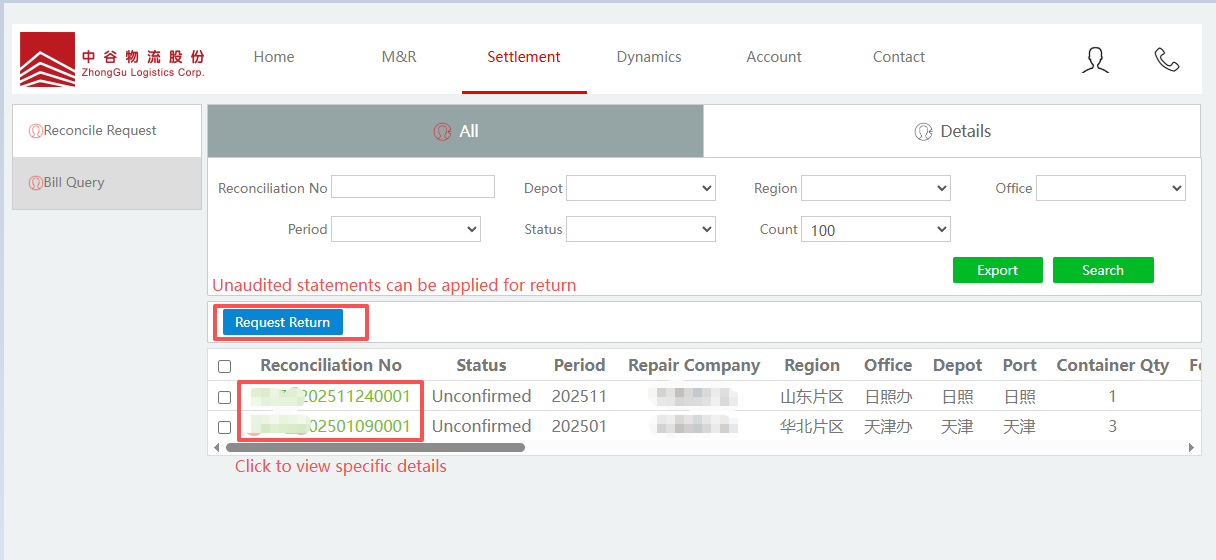
Task: Open the Region dropdown filter
Action: point(875,188)
